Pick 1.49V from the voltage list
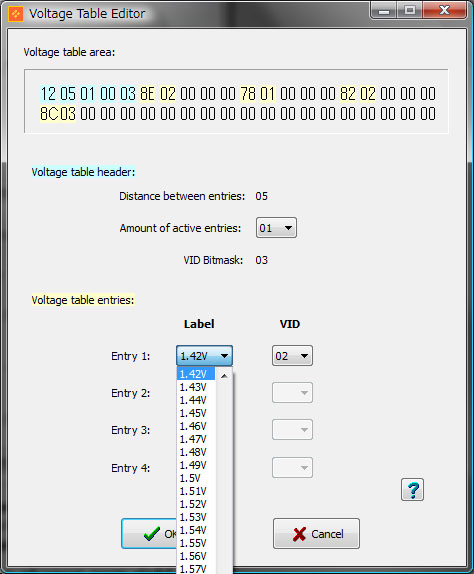 (196, 465)
